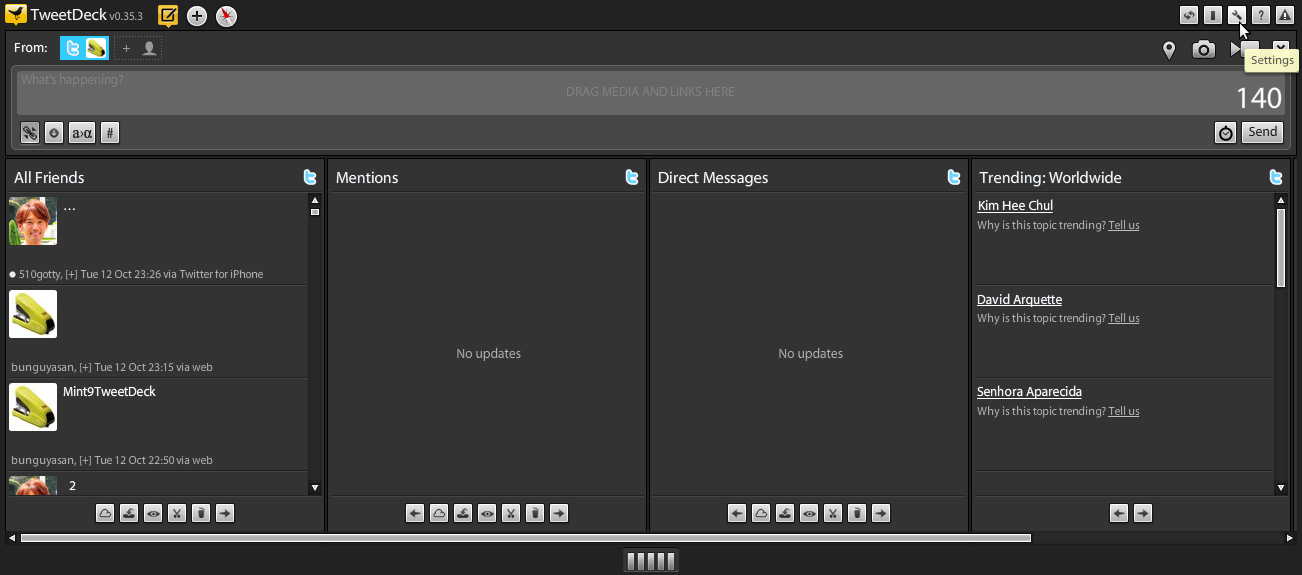Click the column navigator bars at bottom
Image resolution: width=1302 pixels, height=575 pixels.
click(651, 561)
